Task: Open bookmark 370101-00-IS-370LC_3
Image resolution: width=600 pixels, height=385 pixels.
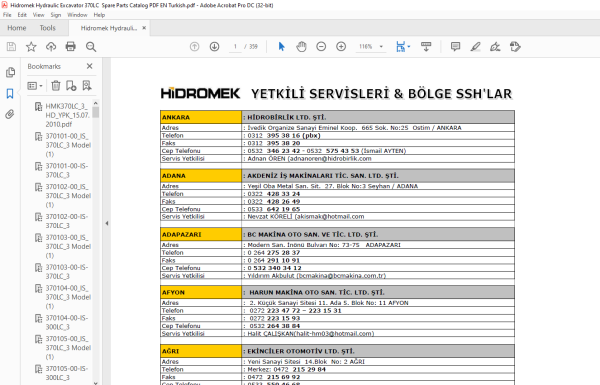Action: [x=67, y=170]
